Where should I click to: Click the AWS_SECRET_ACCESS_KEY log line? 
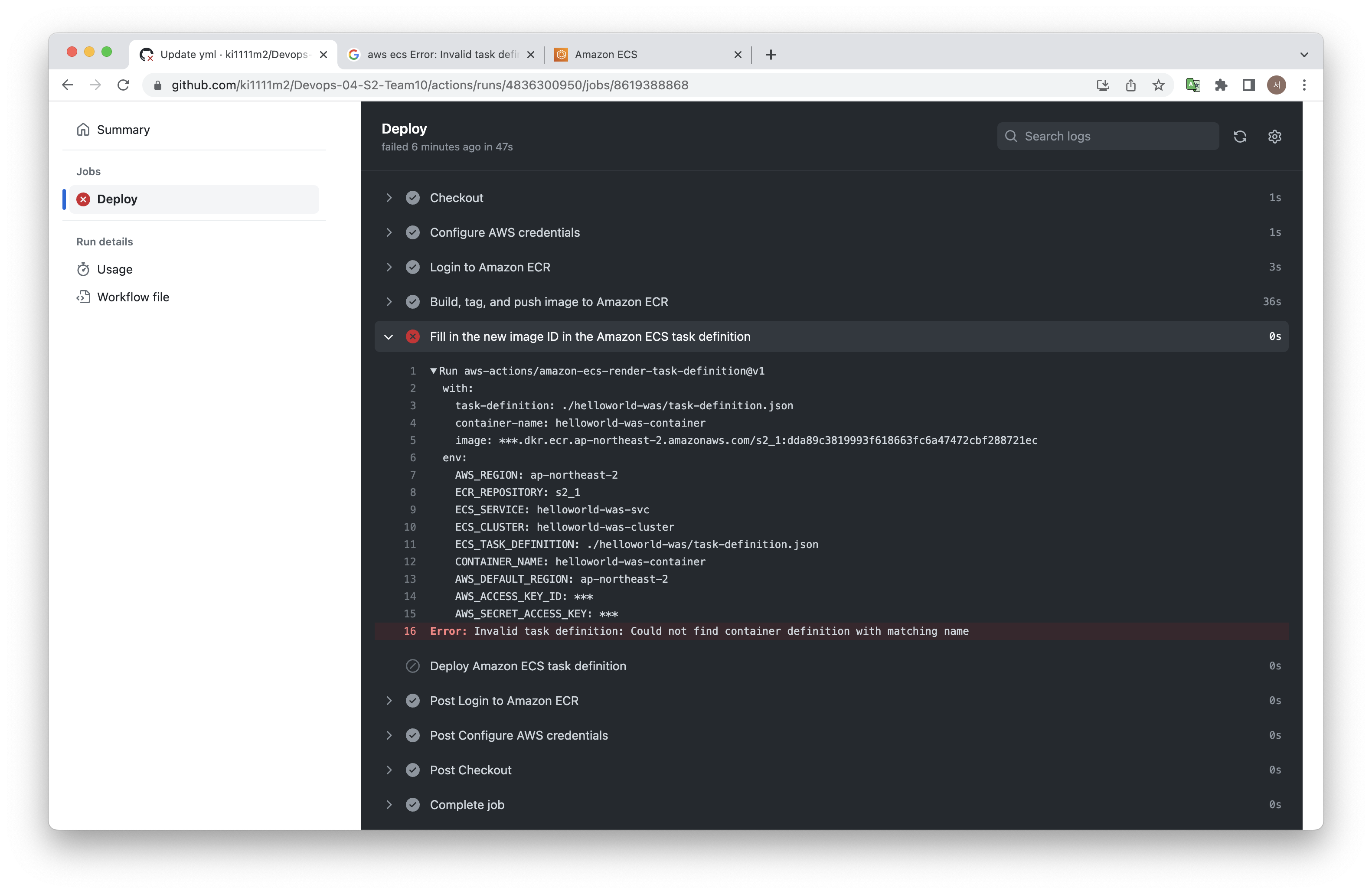point(537,614)
